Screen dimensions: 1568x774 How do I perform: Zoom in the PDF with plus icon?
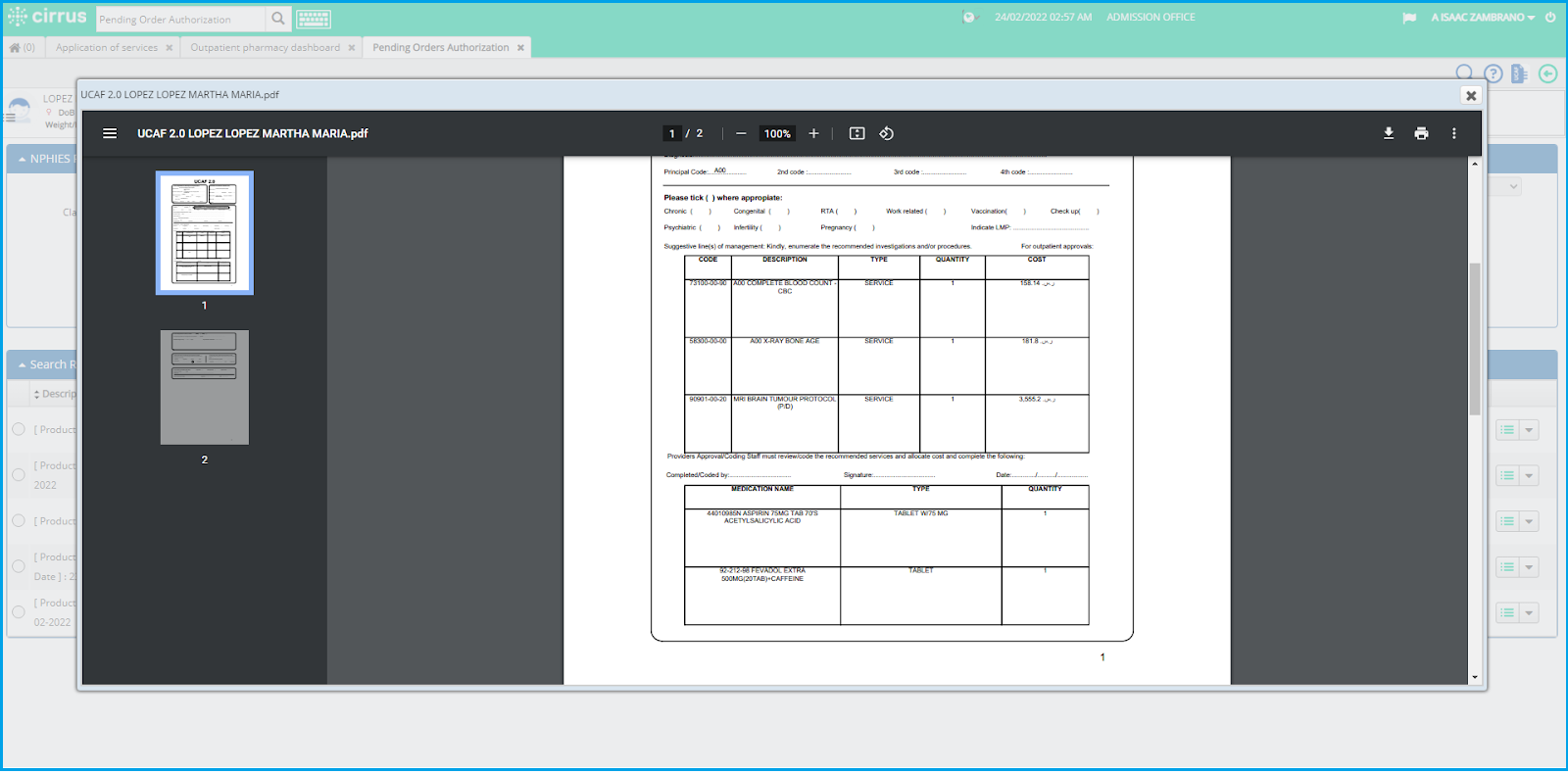[813, 133]
